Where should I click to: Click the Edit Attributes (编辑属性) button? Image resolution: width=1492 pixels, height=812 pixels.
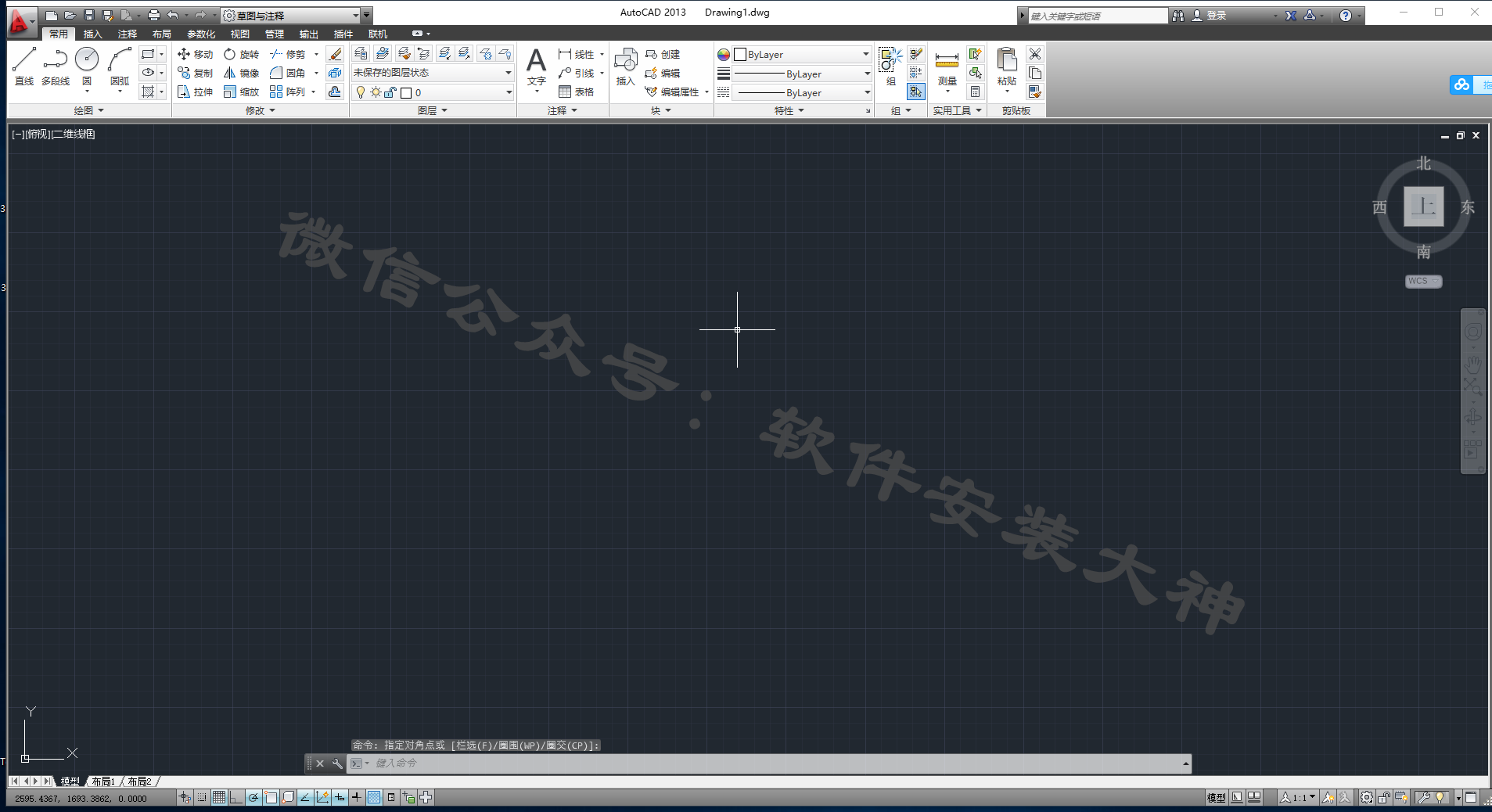pos(672,92)
